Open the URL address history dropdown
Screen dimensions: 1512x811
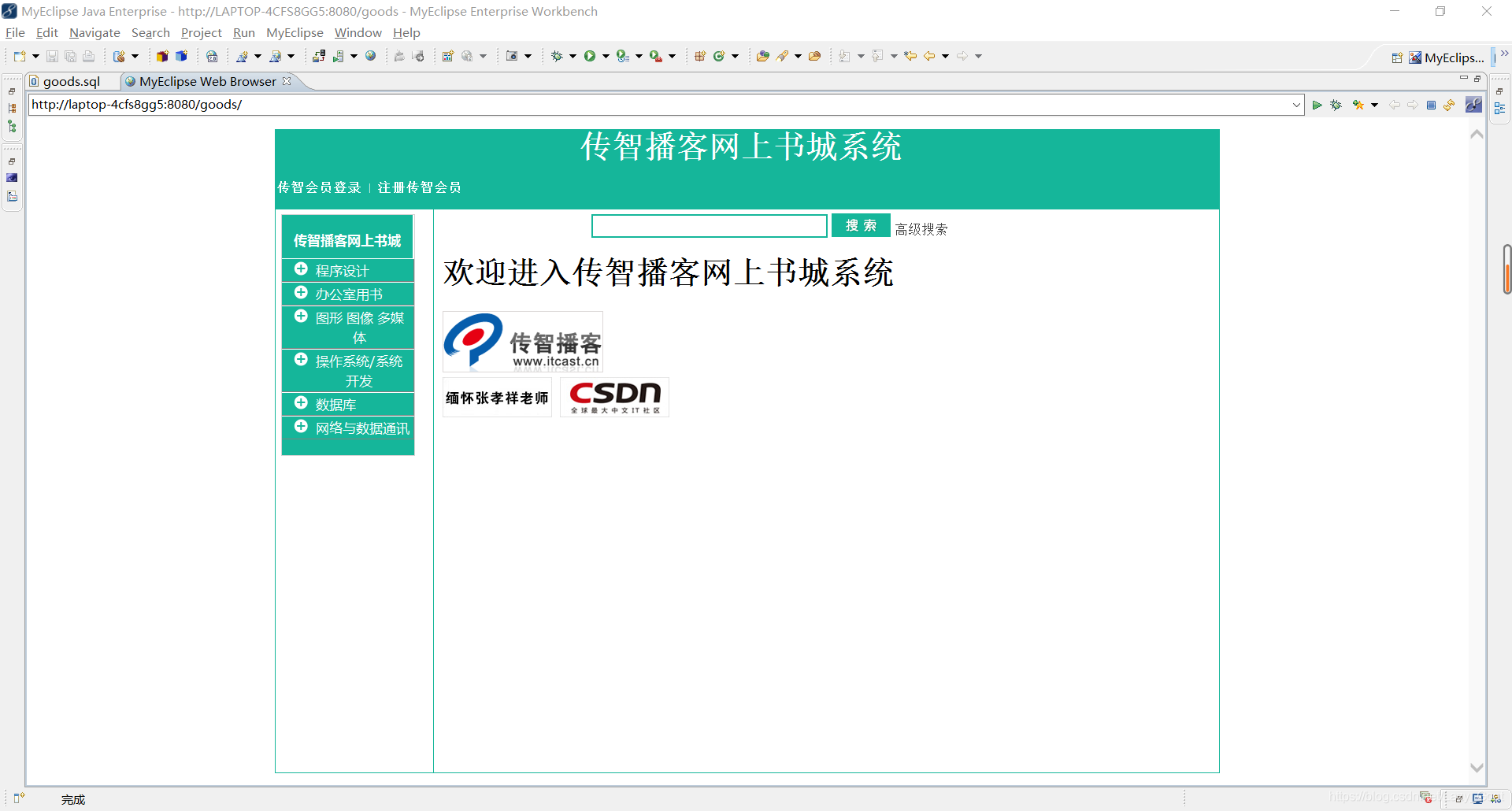coord(1296,105)
